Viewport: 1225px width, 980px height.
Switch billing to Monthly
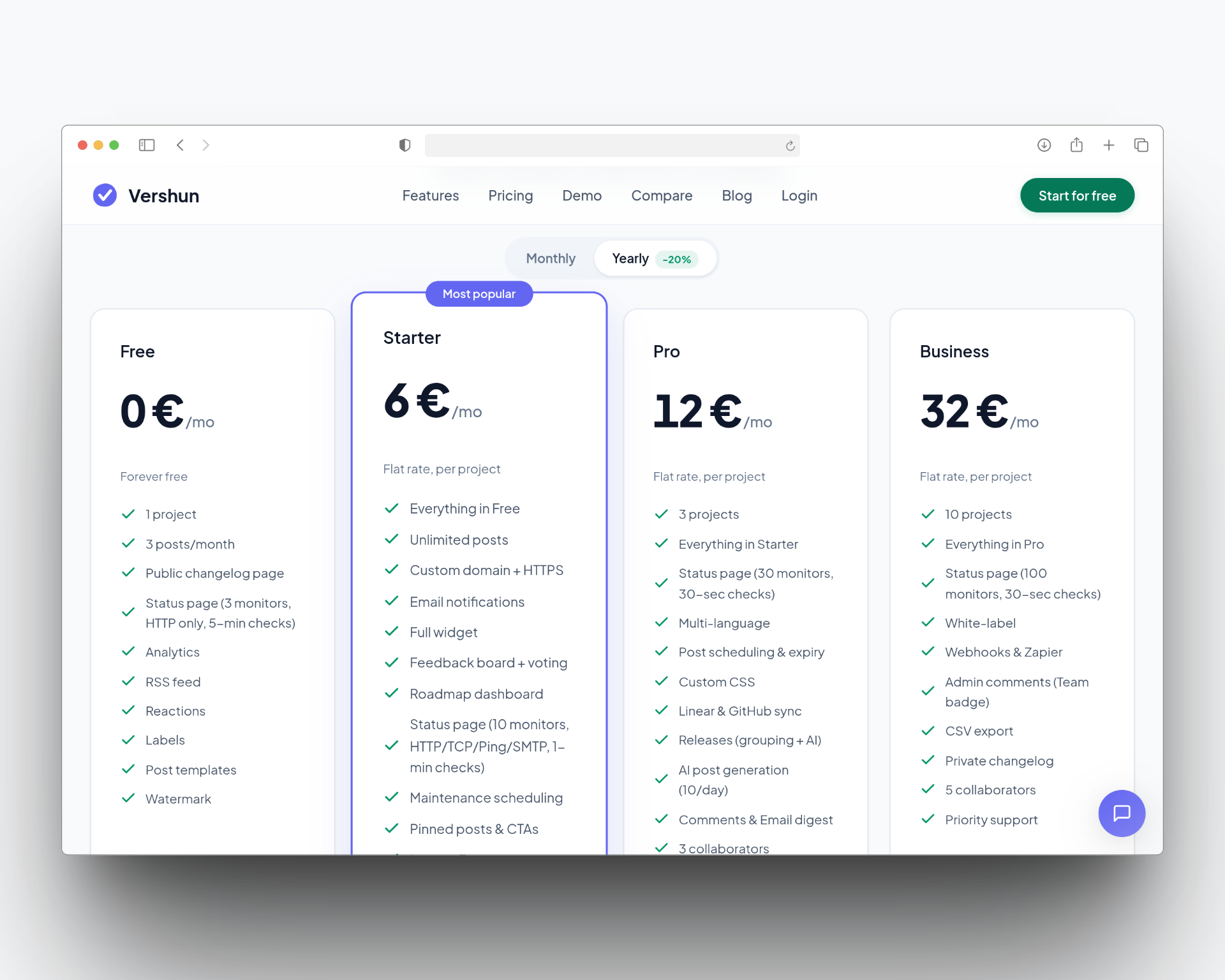tap(551, 258)
